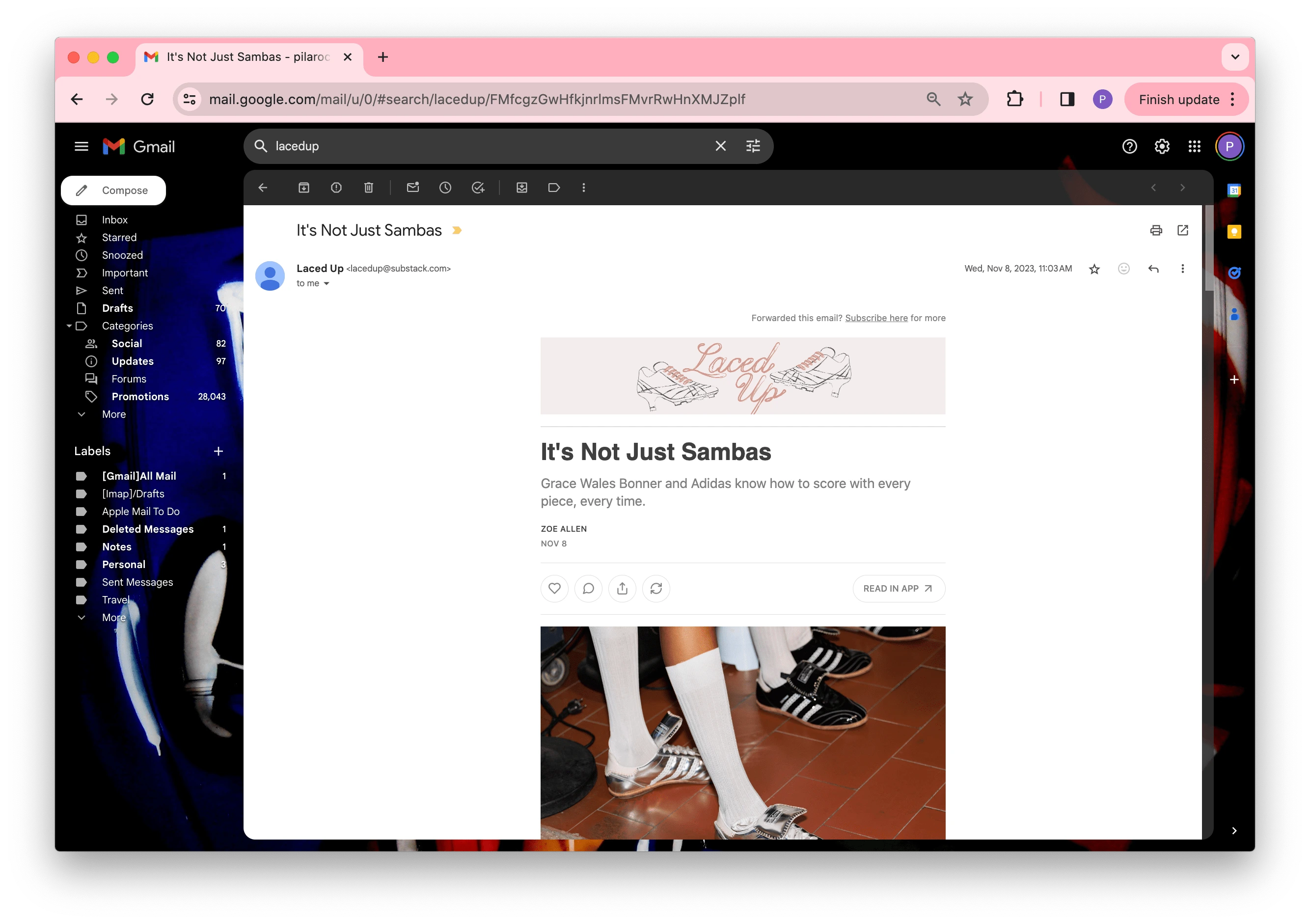The image size is (1310, 924).
Task: Move email to another folder
Action: [x=522, y=188]
